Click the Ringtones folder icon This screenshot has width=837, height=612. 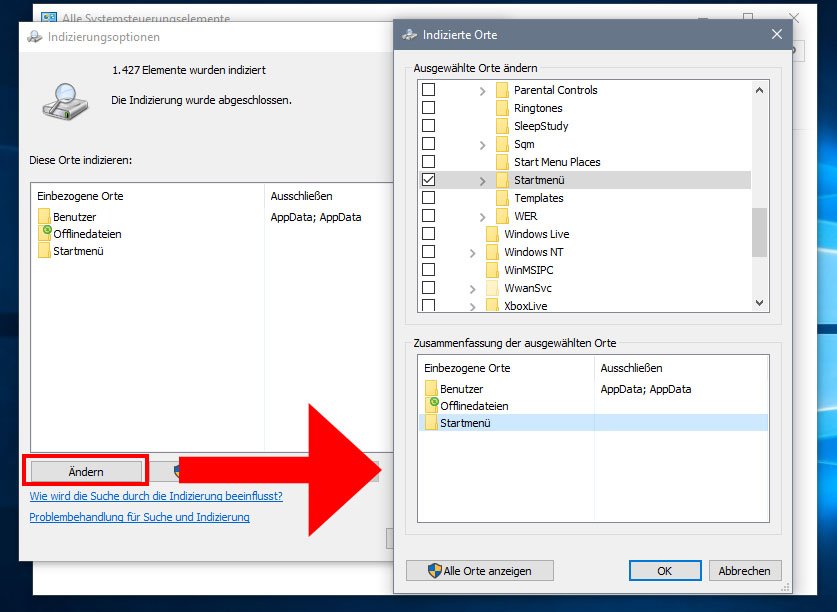click(503, 108)
